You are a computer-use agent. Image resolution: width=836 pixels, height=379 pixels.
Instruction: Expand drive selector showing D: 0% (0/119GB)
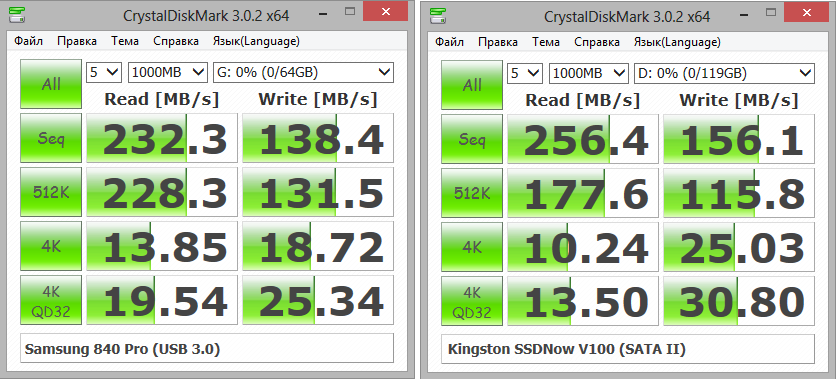pyautogui.click(x=724, y=72)
